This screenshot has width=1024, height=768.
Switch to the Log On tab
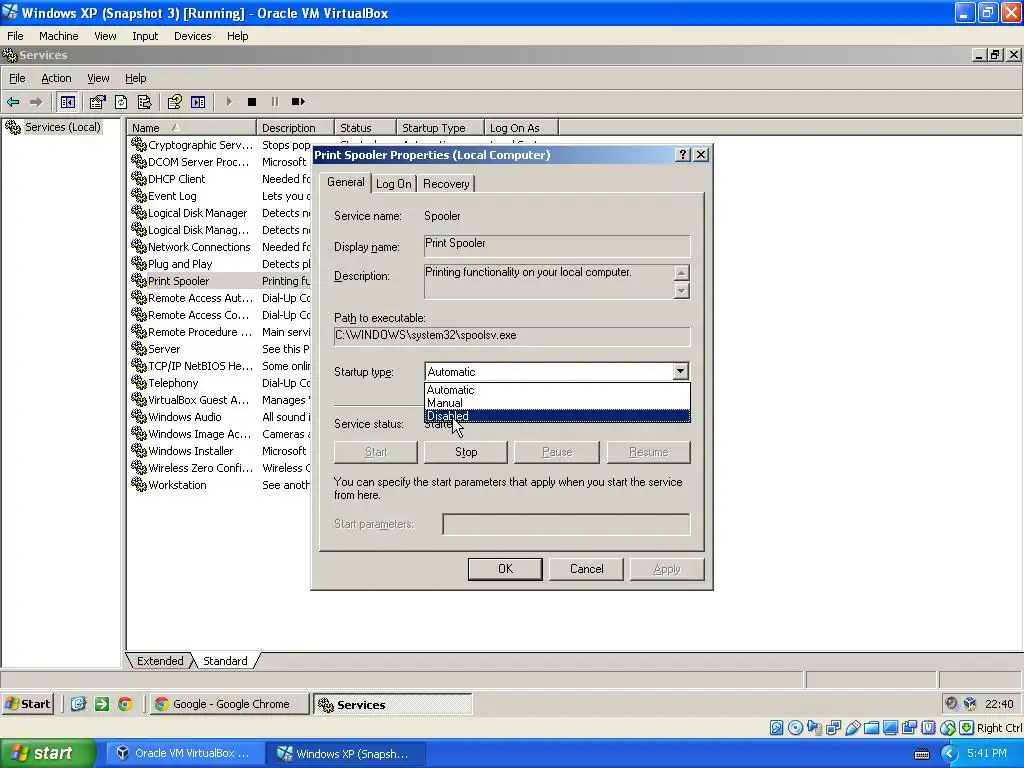[x=394, y=184]
